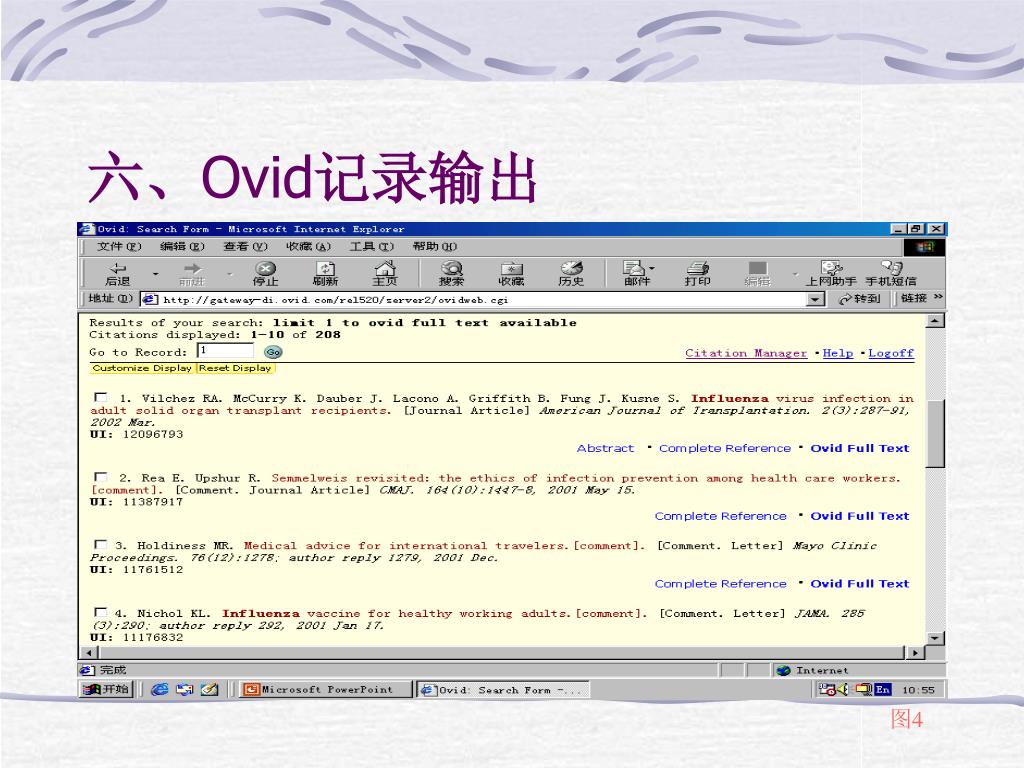The image size is (1024, 768).
Task: Select the 编辑 edit toolbar icon
Action: click(x=758, y=274)
